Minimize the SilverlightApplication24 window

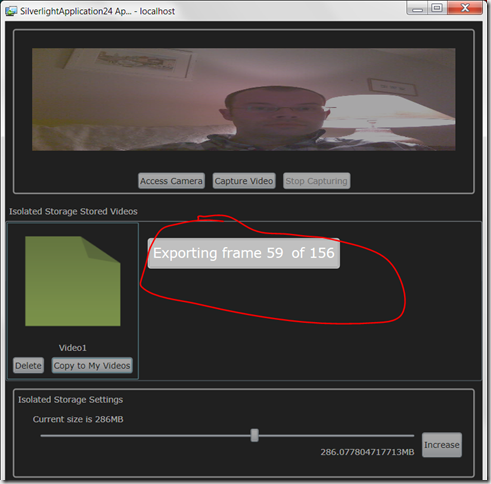[x=417, y=8]
